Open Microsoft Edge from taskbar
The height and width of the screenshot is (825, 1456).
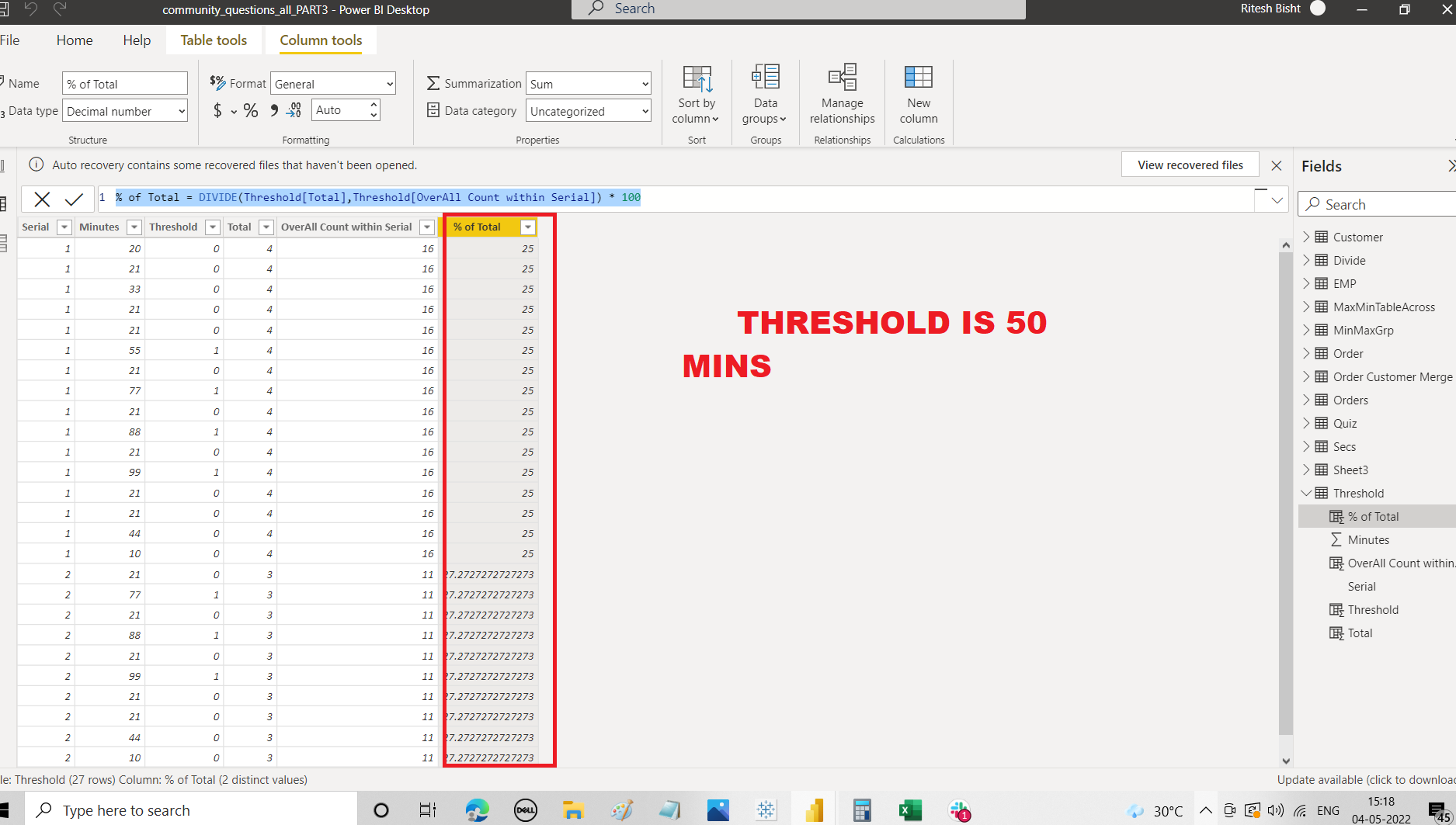(x=477, y=810)
